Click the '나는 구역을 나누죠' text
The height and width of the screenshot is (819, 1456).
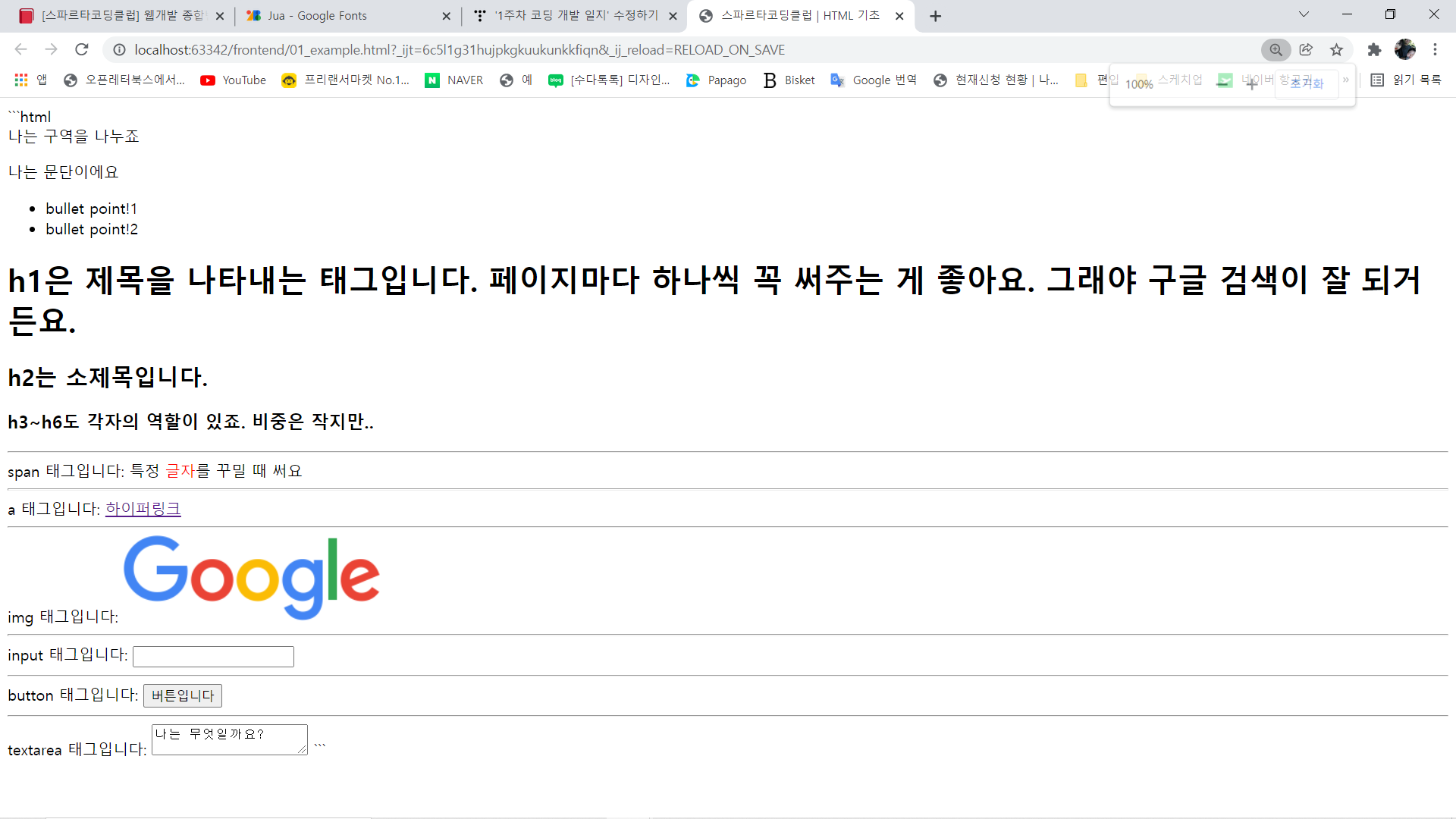point(74,136)
